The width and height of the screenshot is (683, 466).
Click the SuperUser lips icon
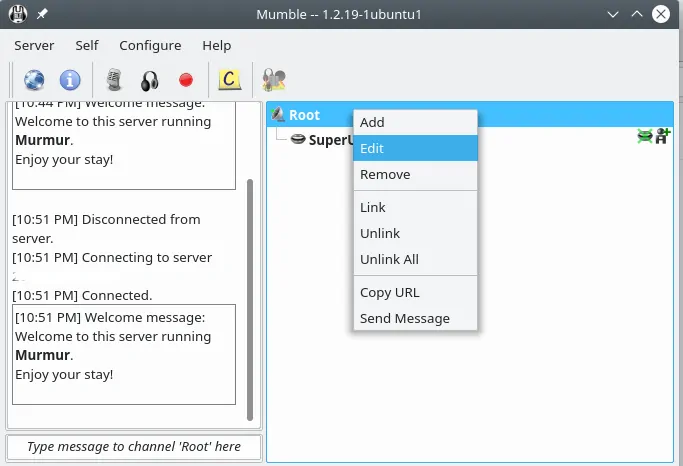point(298,139)
